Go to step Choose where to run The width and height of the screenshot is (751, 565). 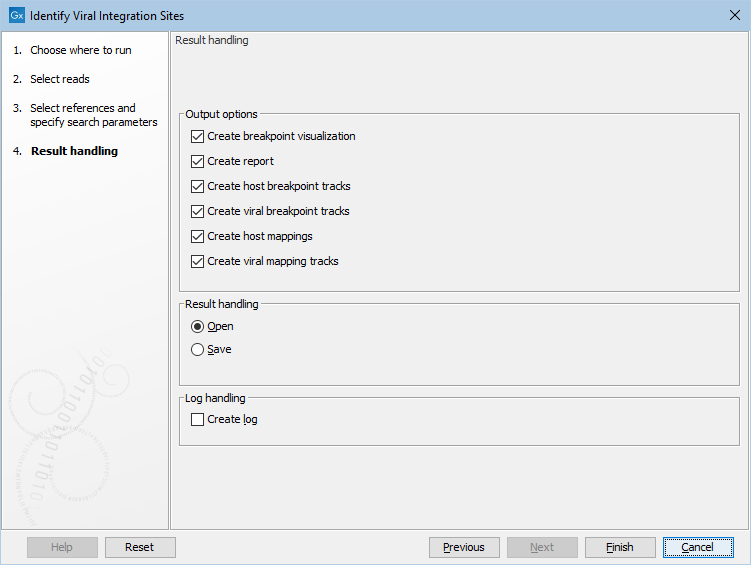click(80, 50)
